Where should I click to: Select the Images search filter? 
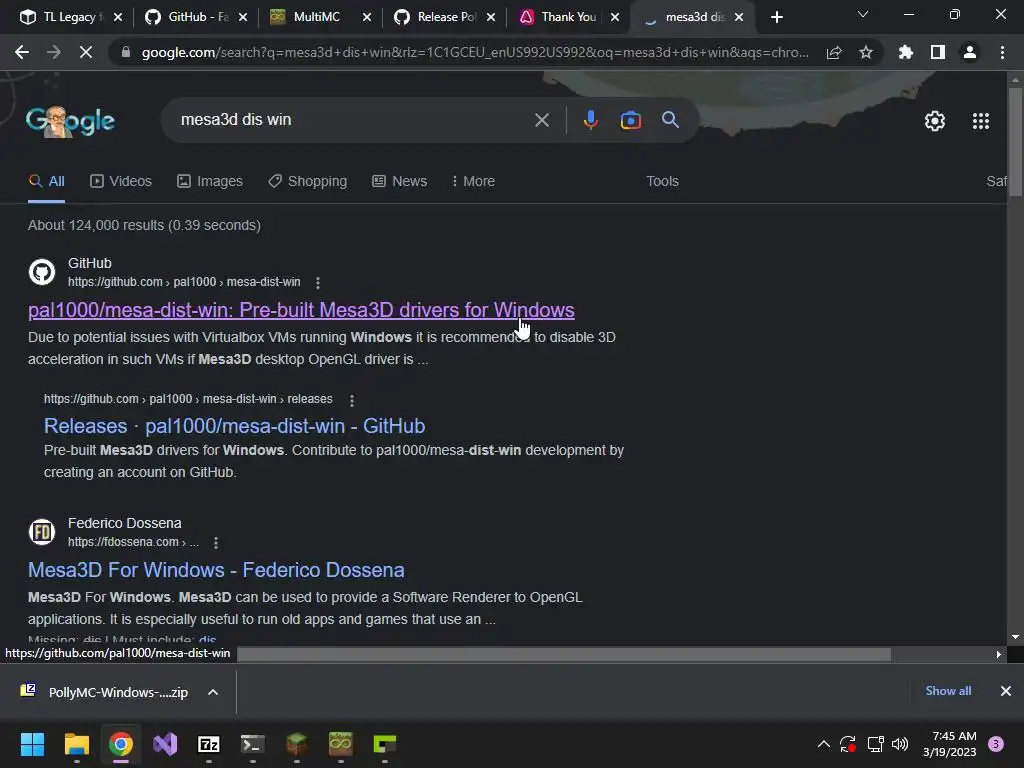point(210,182)
